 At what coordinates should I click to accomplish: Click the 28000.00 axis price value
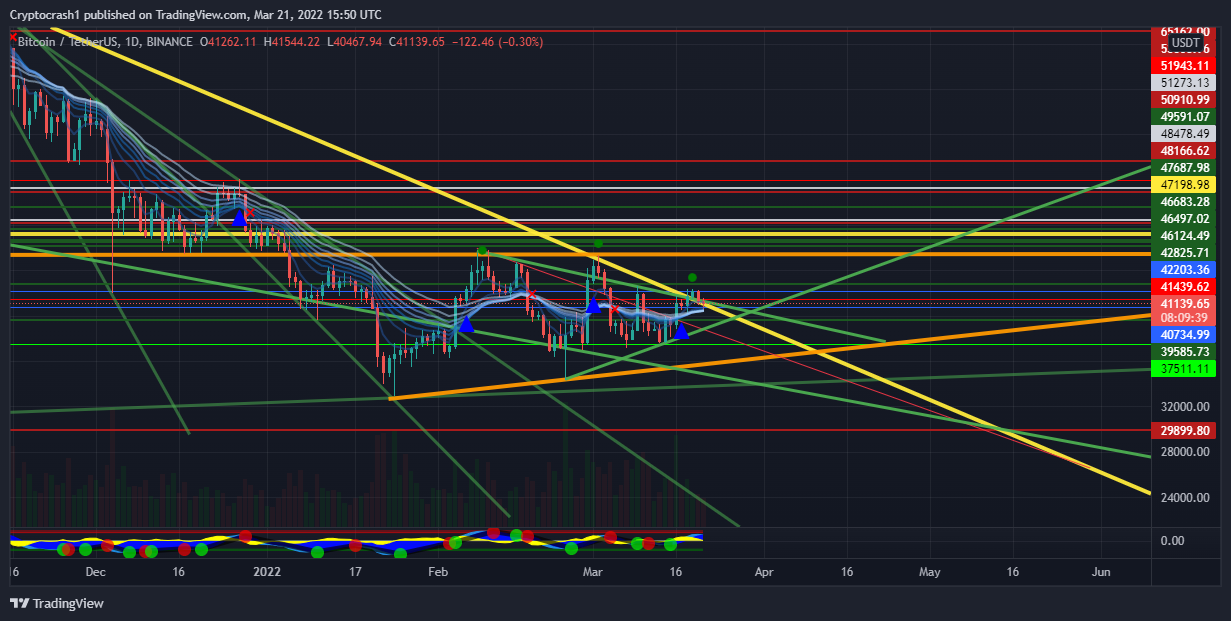pos(1185,452)
